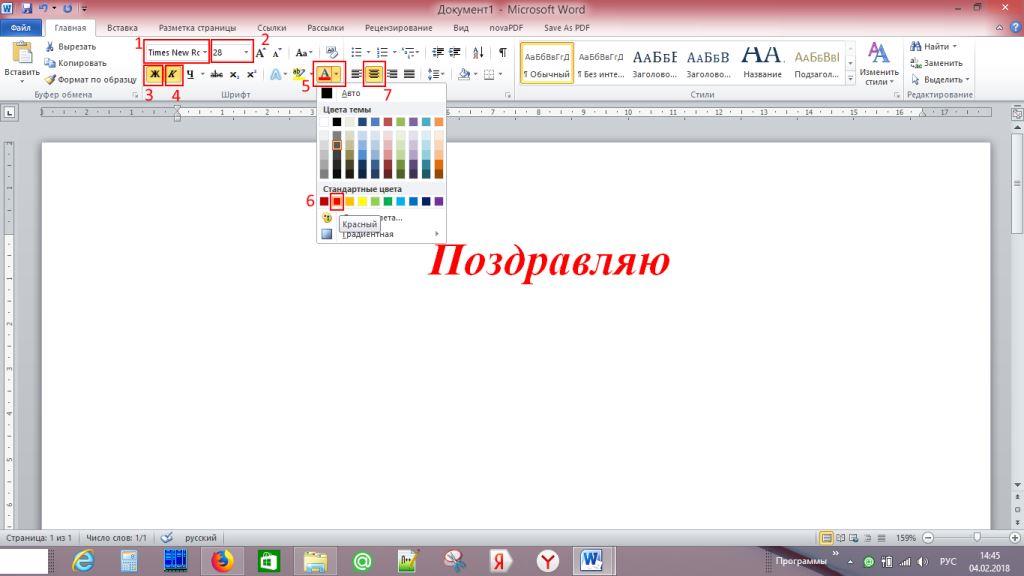
Task: Click the Align Right icon
Action: (x=392, y=74)
